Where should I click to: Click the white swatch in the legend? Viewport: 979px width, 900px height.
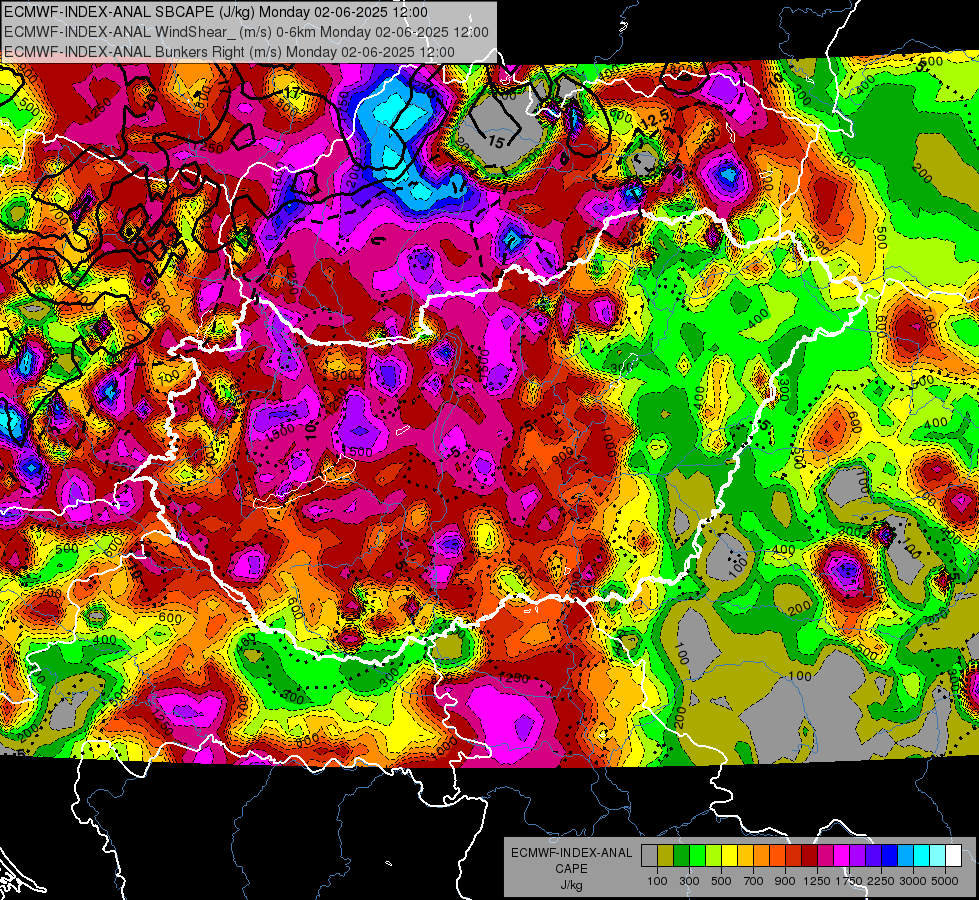(x=953, y=856)
